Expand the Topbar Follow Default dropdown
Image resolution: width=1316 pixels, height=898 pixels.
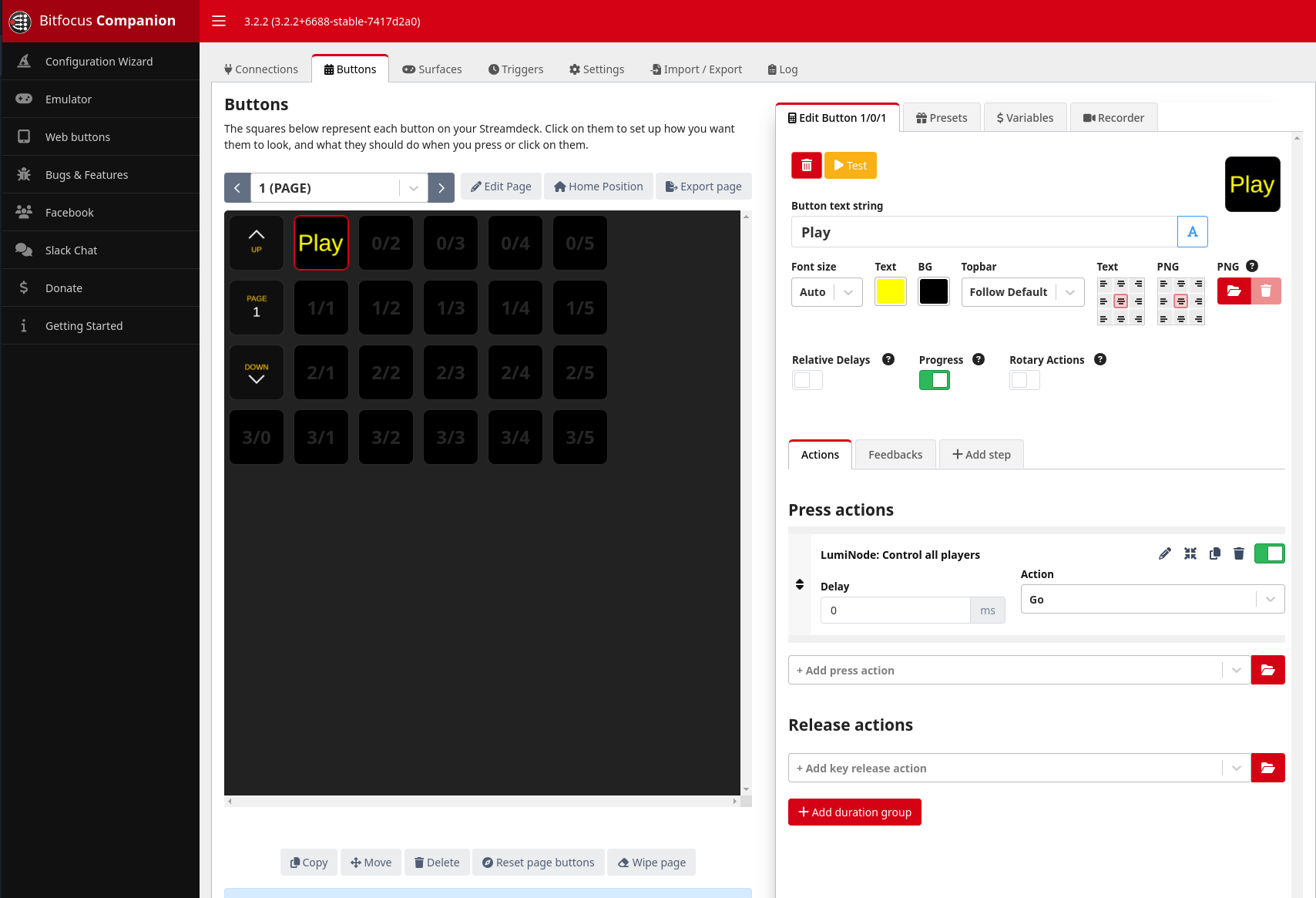tap(1022, 292)
